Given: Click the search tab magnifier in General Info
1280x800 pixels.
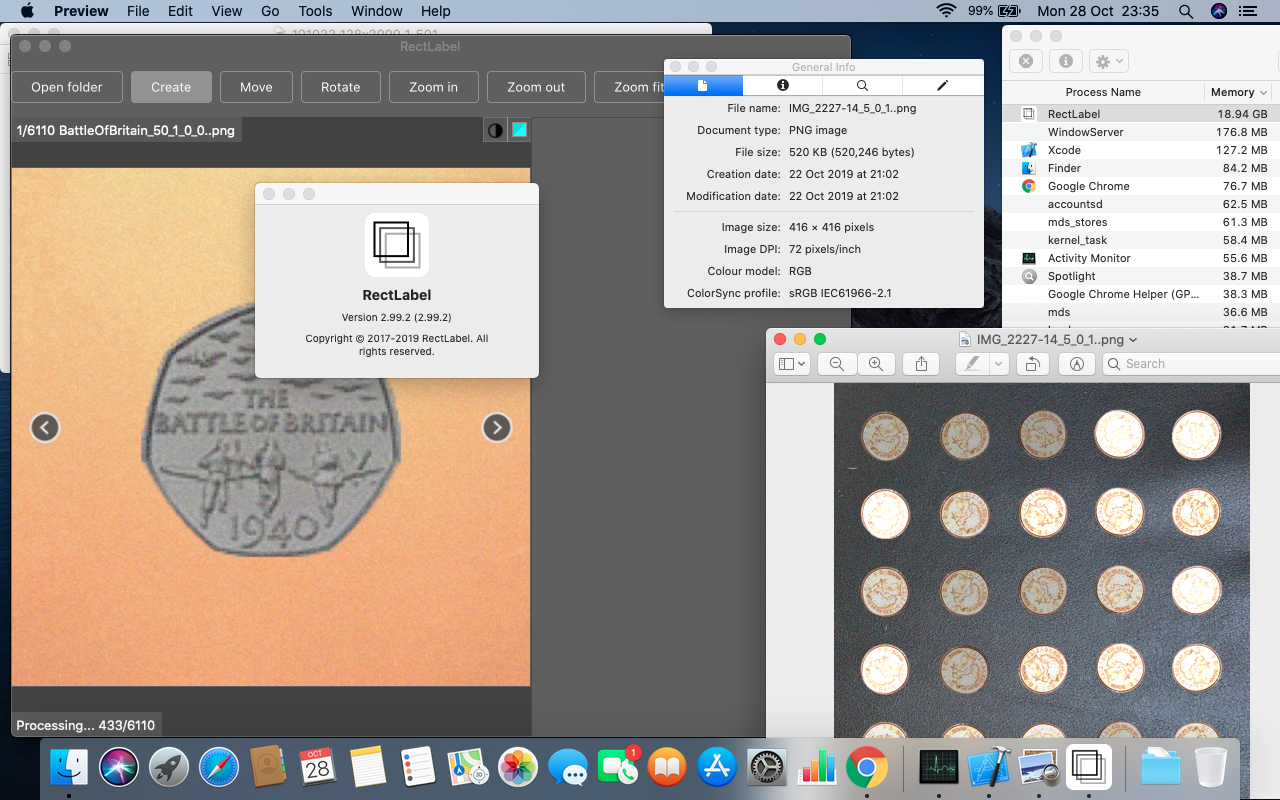Looking at the screenshot, I should click(862, 86).
